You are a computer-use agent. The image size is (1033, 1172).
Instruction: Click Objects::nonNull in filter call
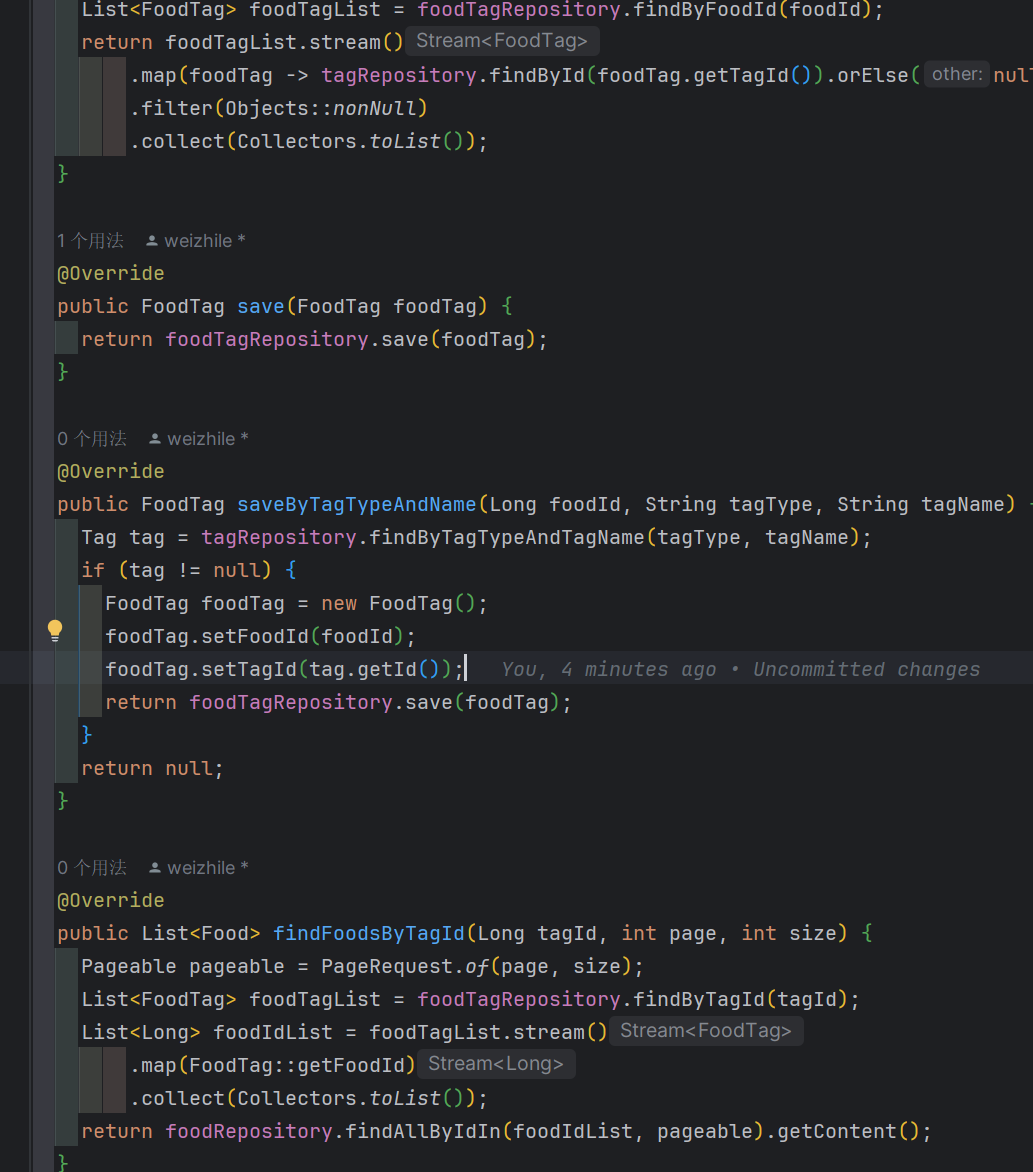click(320, 108)
